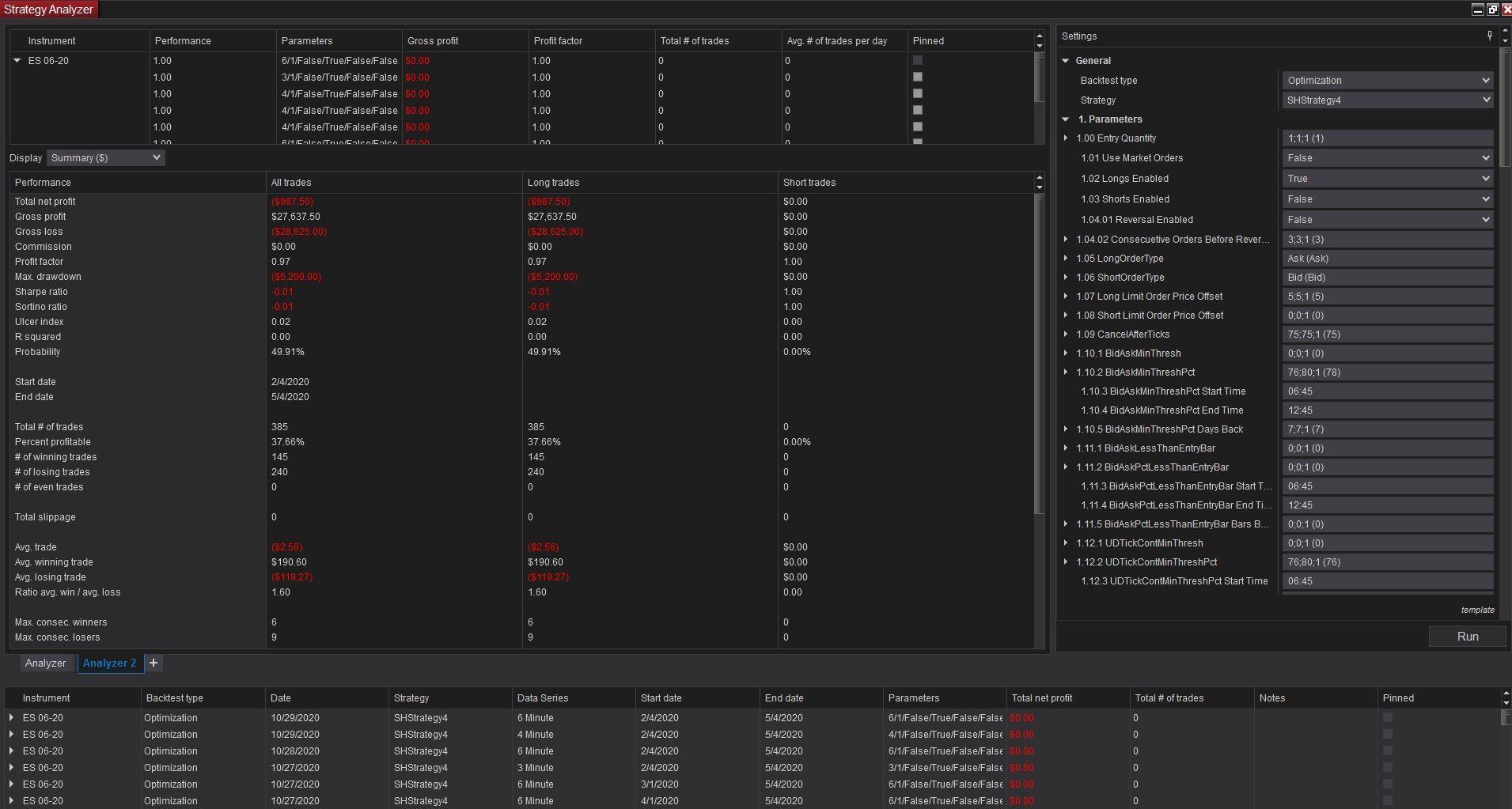
Task: Open the Display Summary ($) dropdown
Action: [x=105, y=158]
